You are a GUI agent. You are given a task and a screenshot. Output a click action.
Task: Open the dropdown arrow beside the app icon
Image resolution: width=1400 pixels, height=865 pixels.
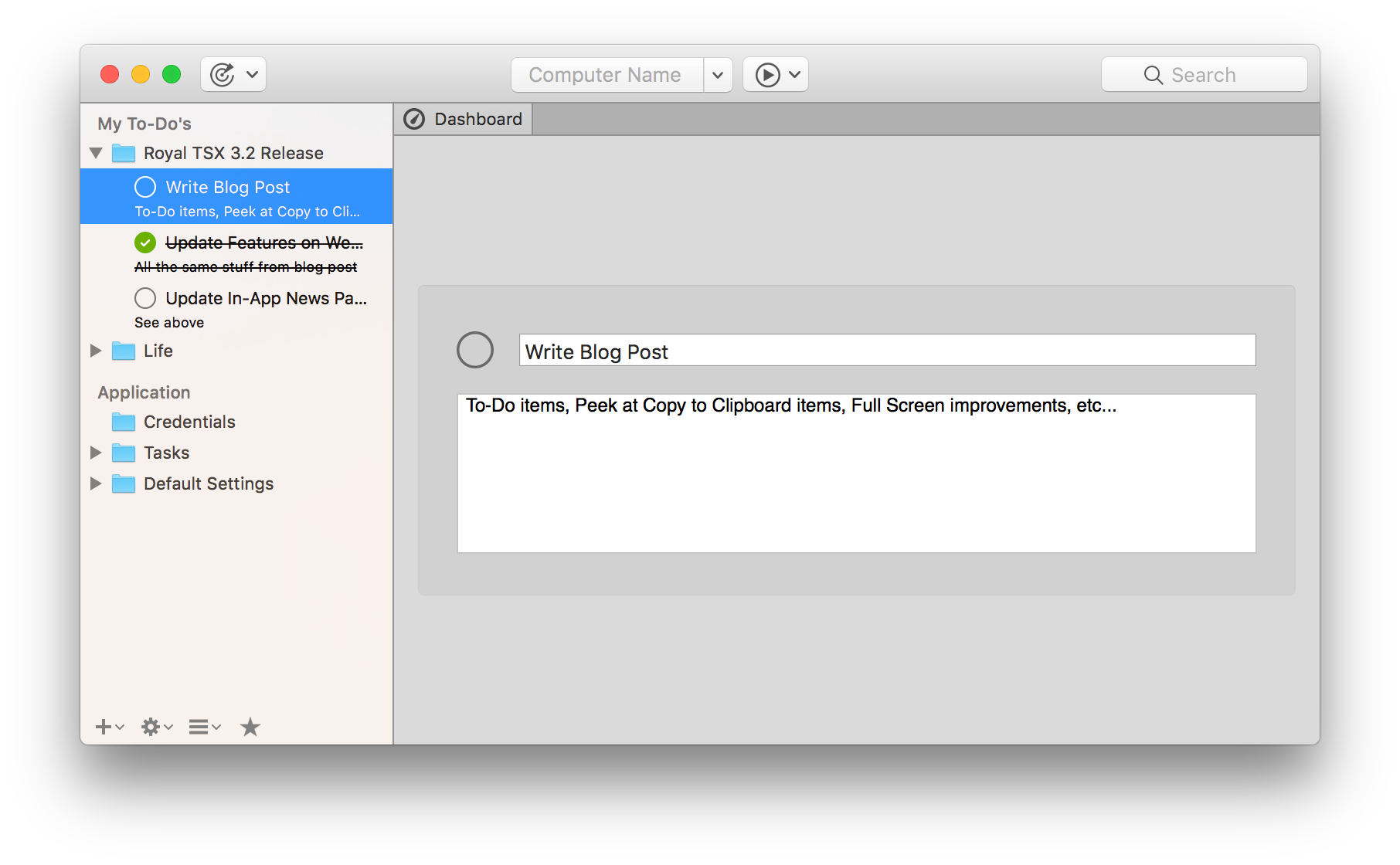252,75
